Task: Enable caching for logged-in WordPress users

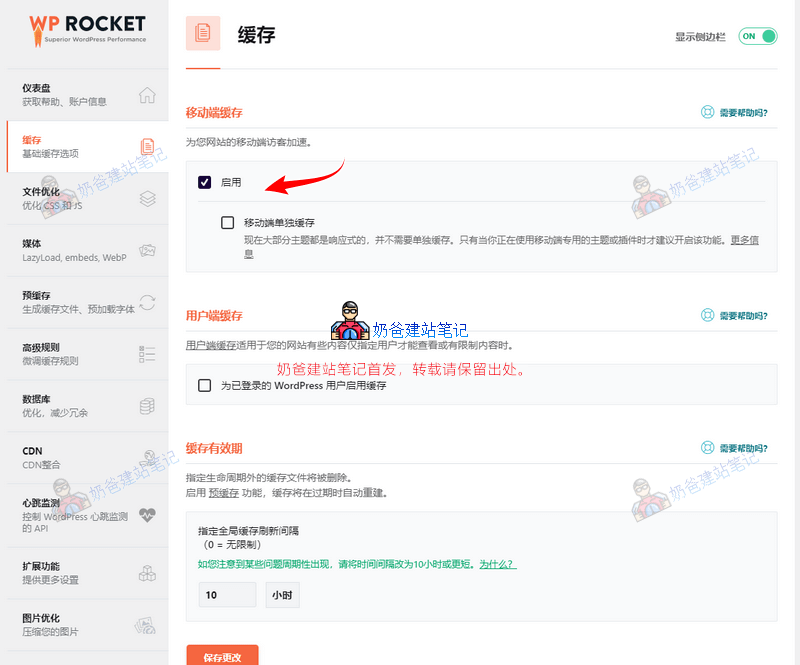Action: 204,385
